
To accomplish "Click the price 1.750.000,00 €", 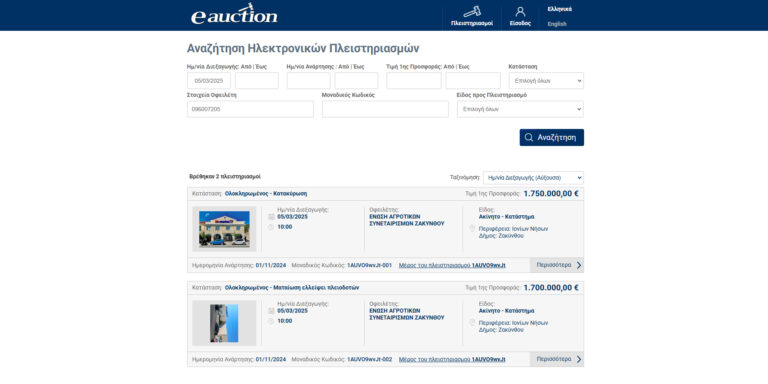I will tap(551, 193).
